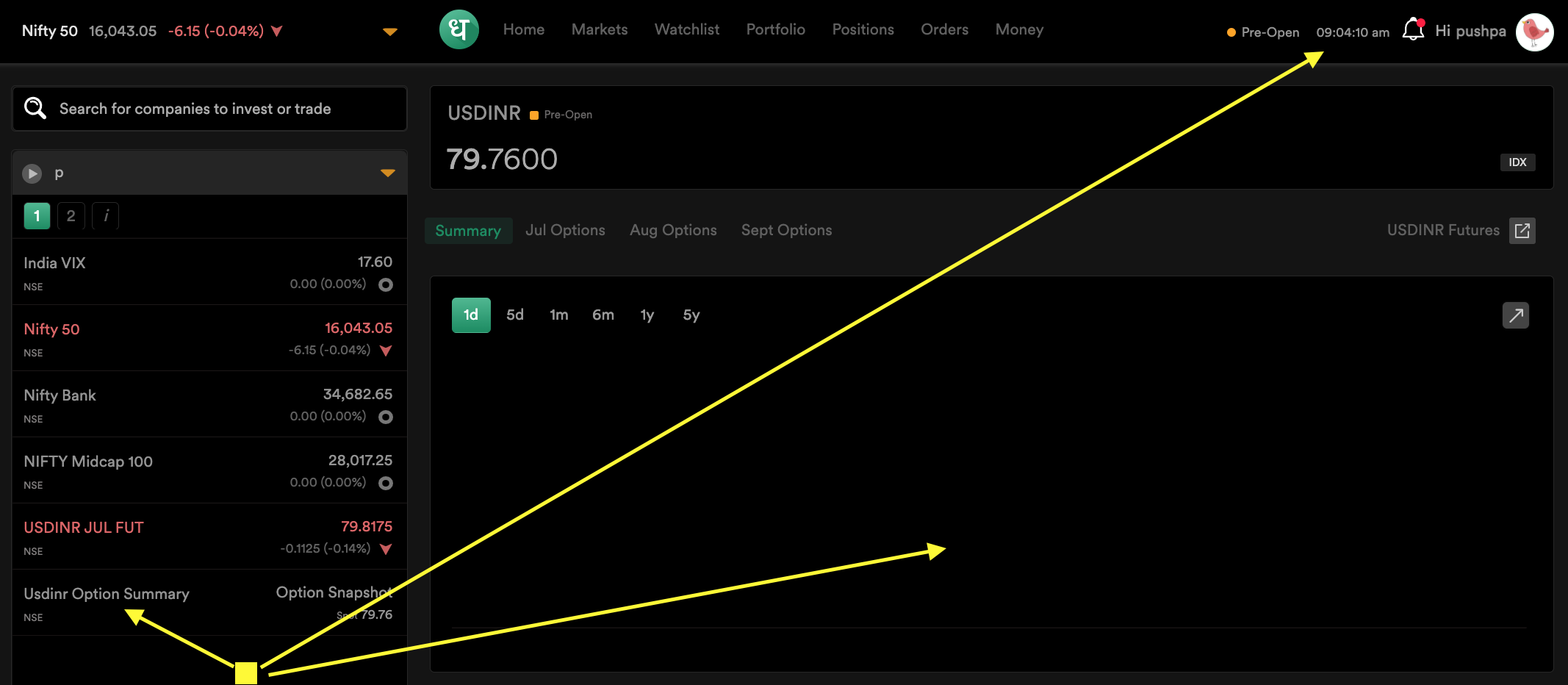Click the IDX badge
1568x685 pixels.
[1517, 162]
